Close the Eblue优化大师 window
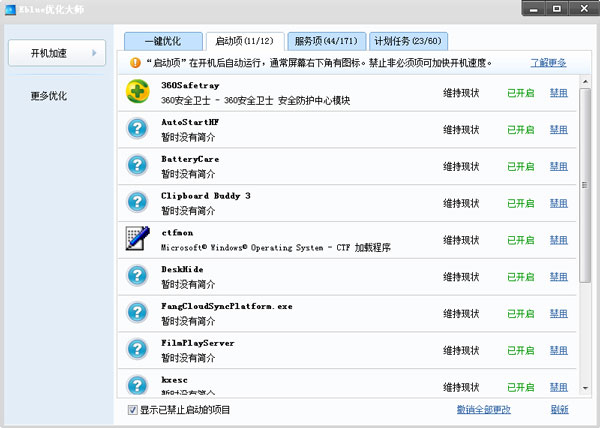Viewport: 600px width, 428px height. (x=584, y=8)
